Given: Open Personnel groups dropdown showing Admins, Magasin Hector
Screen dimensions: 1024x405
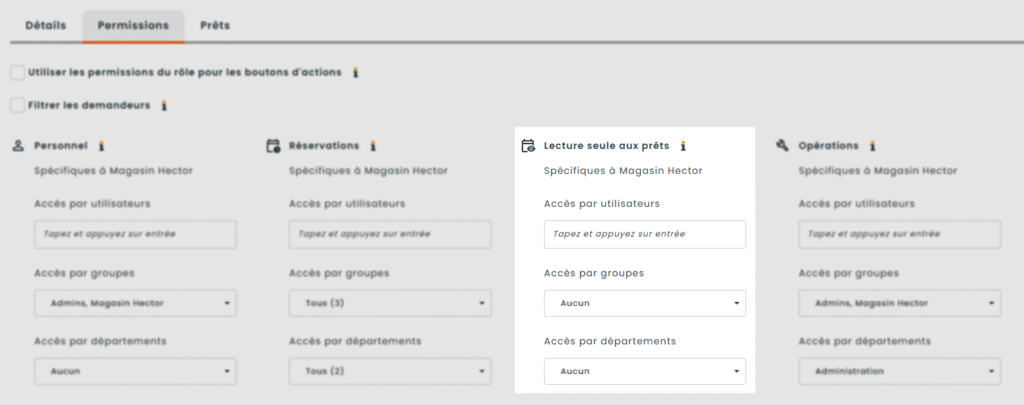Looking at the screenshot, I should click(135, 303).
